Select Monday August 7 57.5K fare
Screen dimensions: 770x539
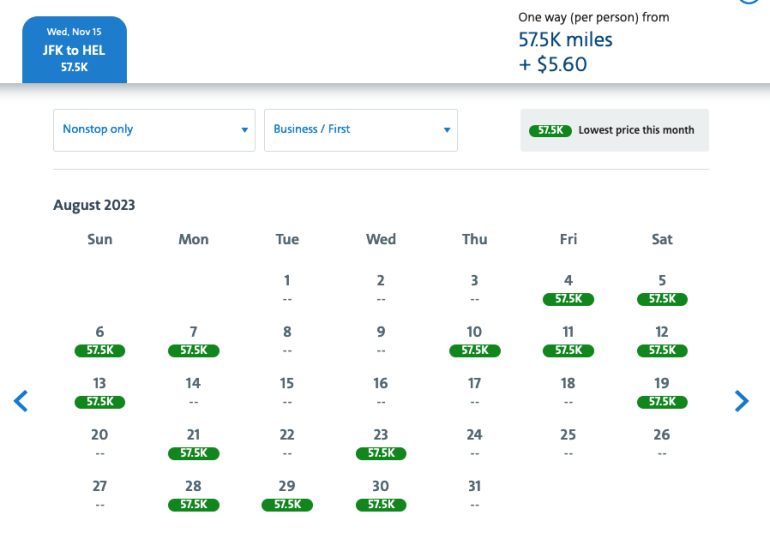(x=193, y=341)
